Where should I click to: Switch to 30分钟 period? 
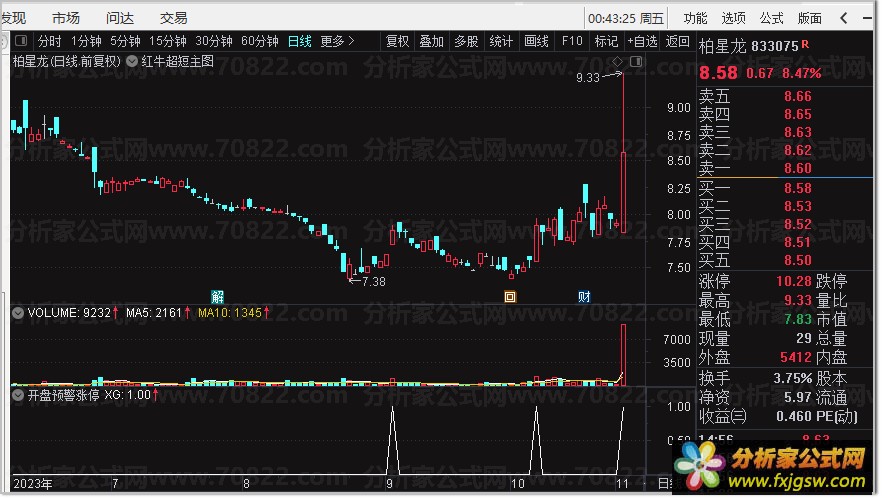point(214,41)
